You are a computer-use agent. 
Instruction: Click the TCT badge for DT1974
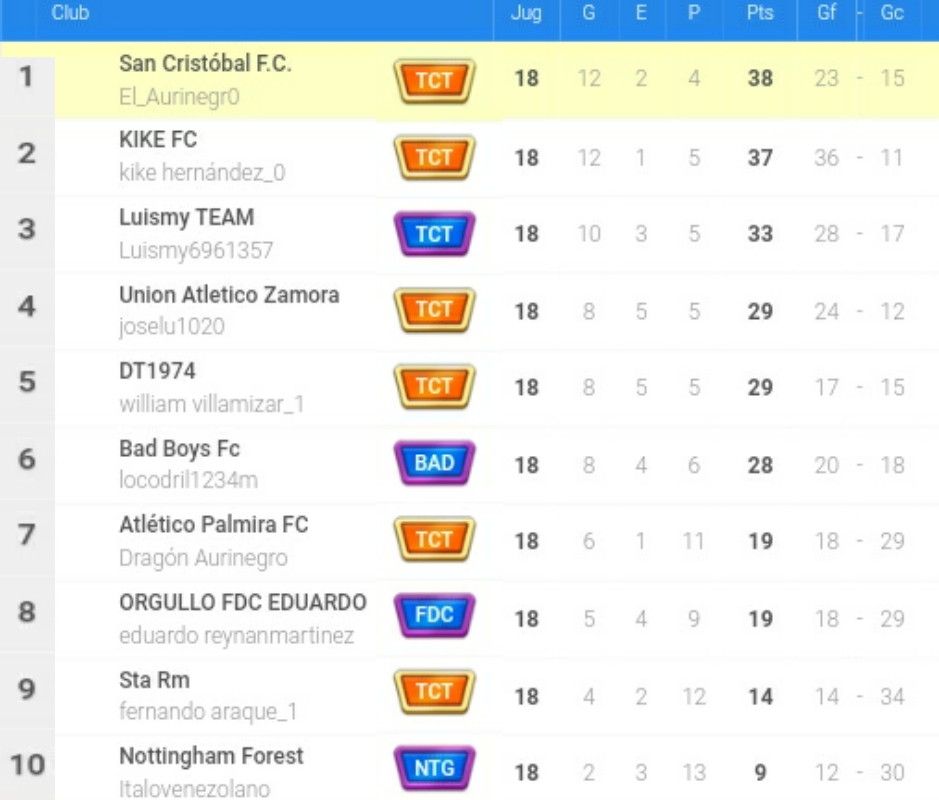point(434,386)
